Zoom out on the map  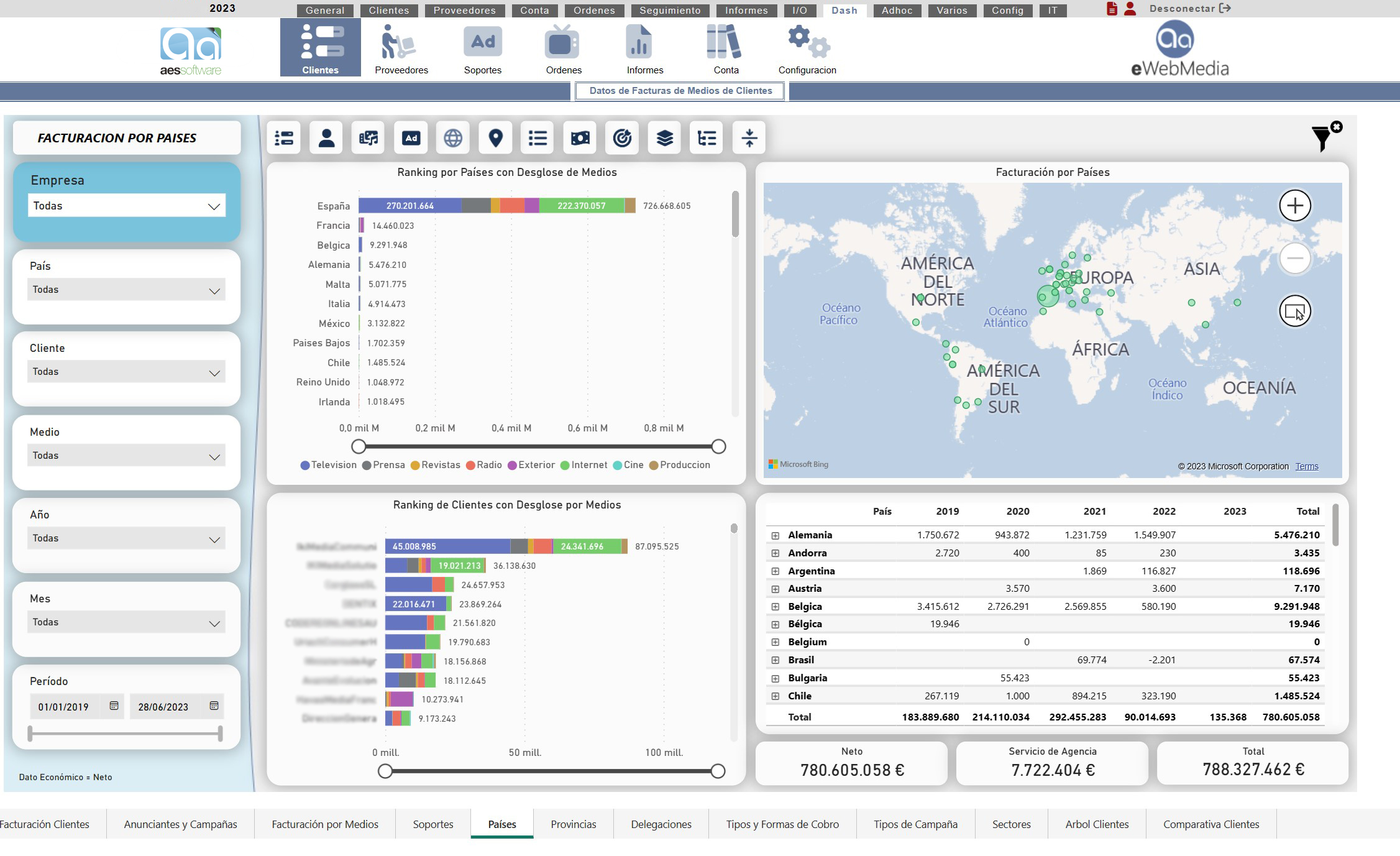1295,258
